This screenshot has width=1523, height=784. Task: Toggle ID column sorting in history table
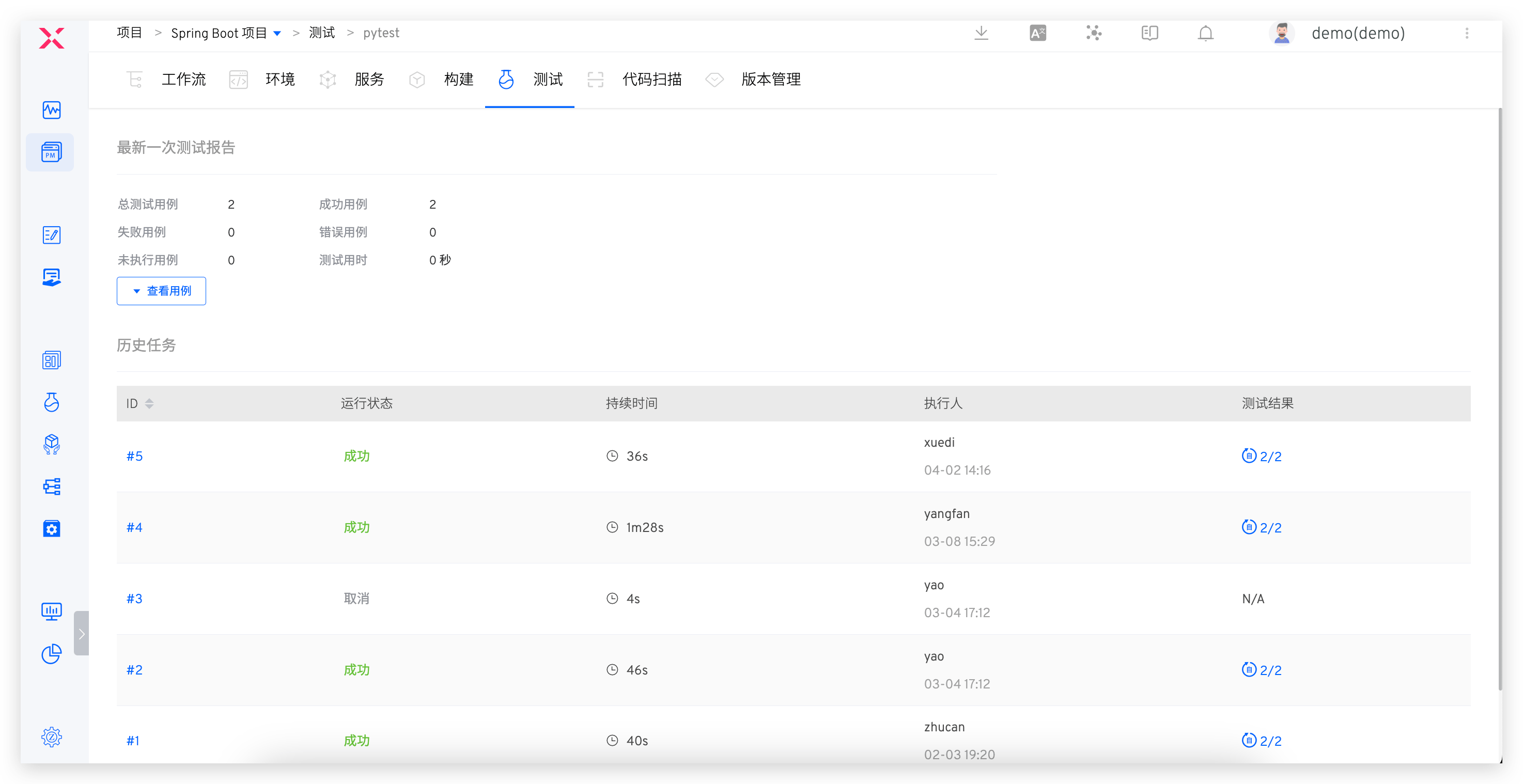pyautogui.click(x=149, y=403)
